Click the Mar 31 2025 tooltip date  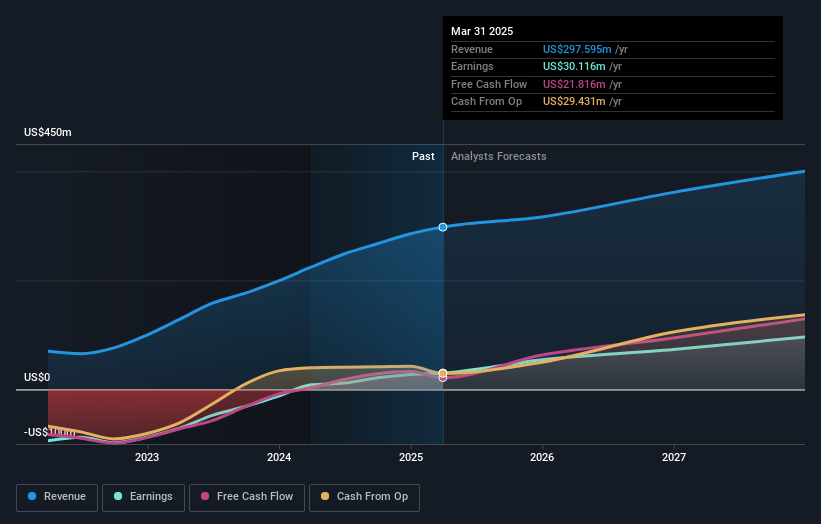(482, 31)
